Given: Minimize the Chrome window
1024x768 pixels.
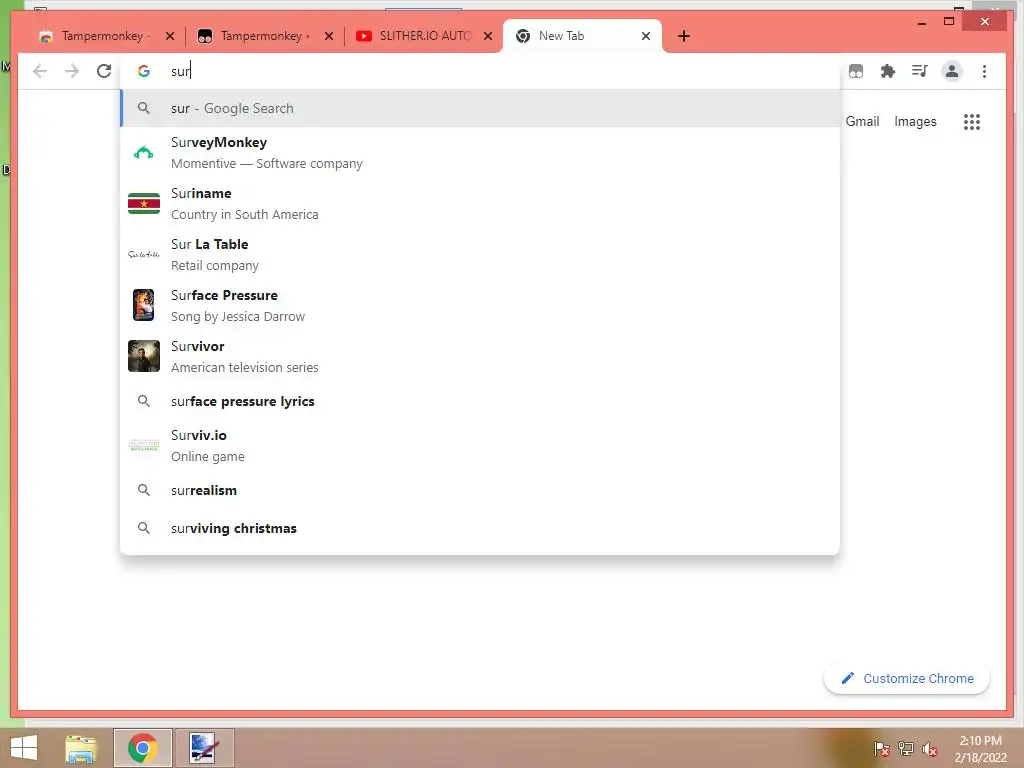Looking at the screenshot, I should (921, 22).
